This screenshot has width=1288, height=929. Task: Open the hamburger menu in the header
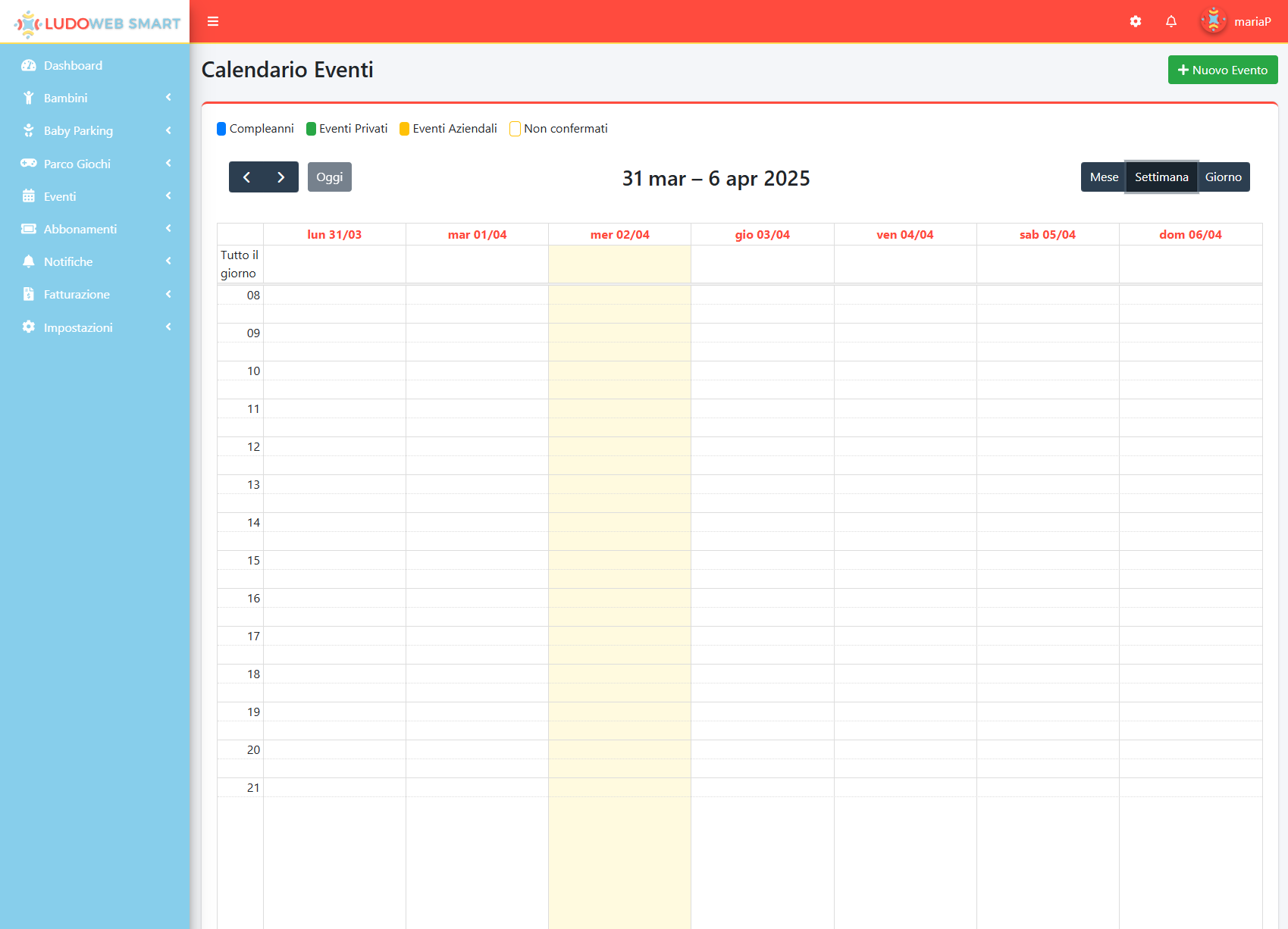pyautogui.click(x=213, y=21)
